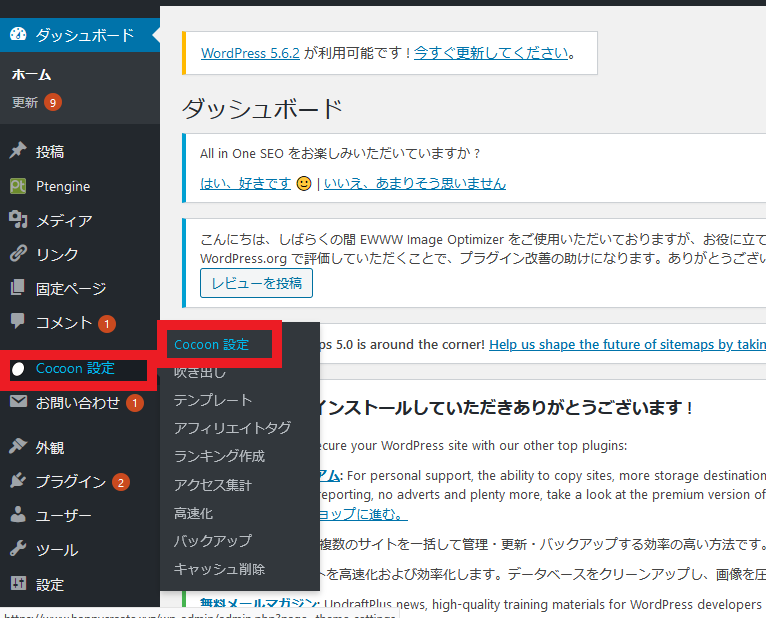Image resolution: width=766 pixels, height=618 pixels.
Task: Click the plug icon beside プラグイン
Action: tap(18, 481)
